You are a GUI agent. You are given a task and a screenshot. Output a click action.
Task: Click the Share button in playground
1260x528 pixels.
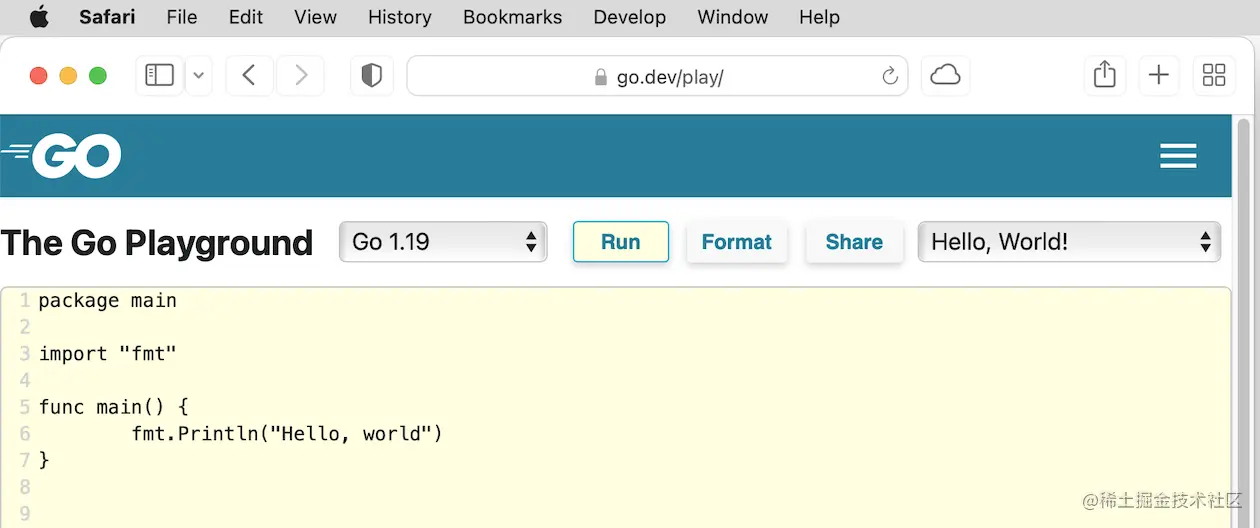click(x=854, y=242)
